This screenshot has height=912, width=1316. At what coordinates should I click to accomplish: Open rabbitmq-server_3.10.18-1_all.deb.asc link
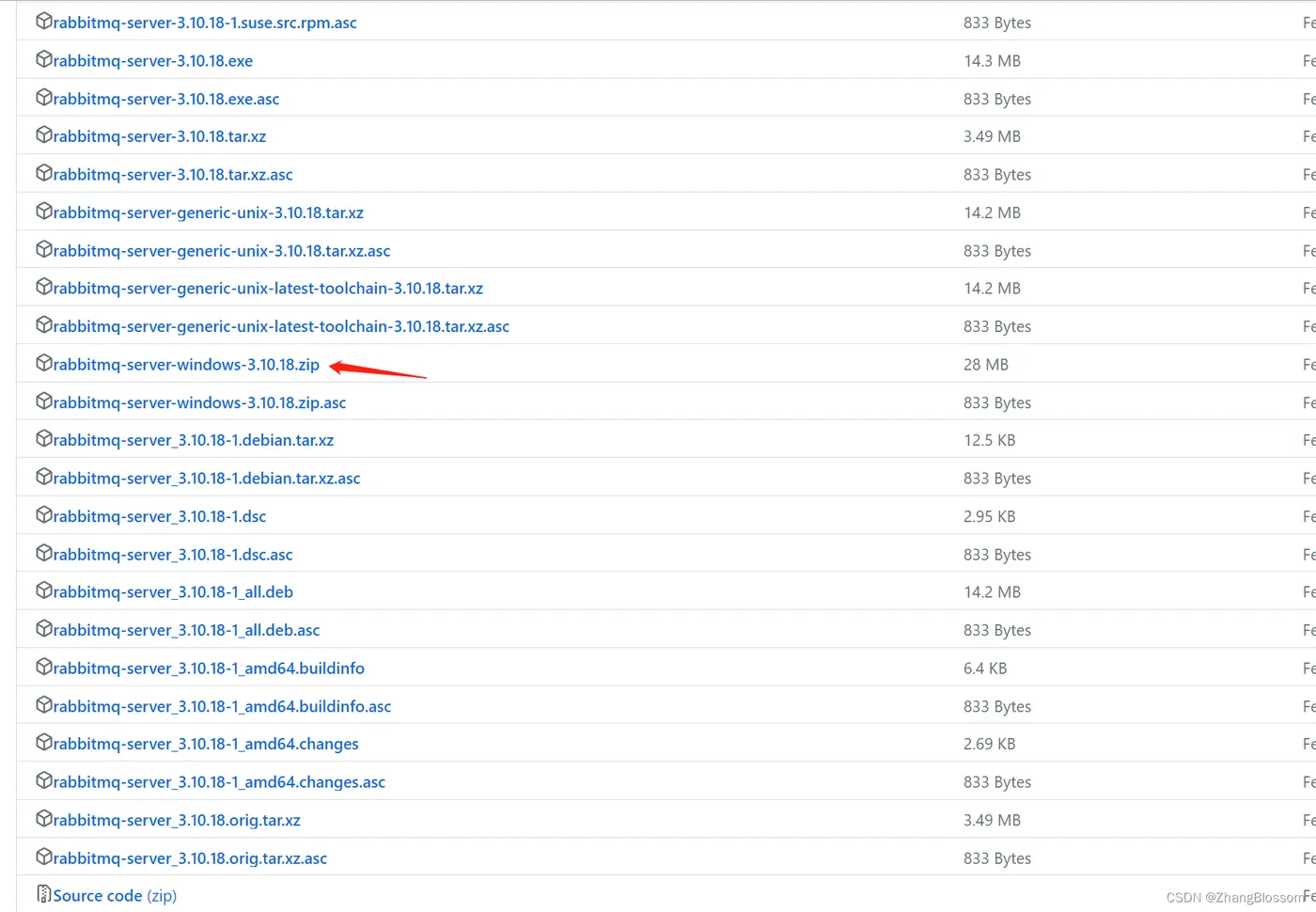(x=186, y=630)
